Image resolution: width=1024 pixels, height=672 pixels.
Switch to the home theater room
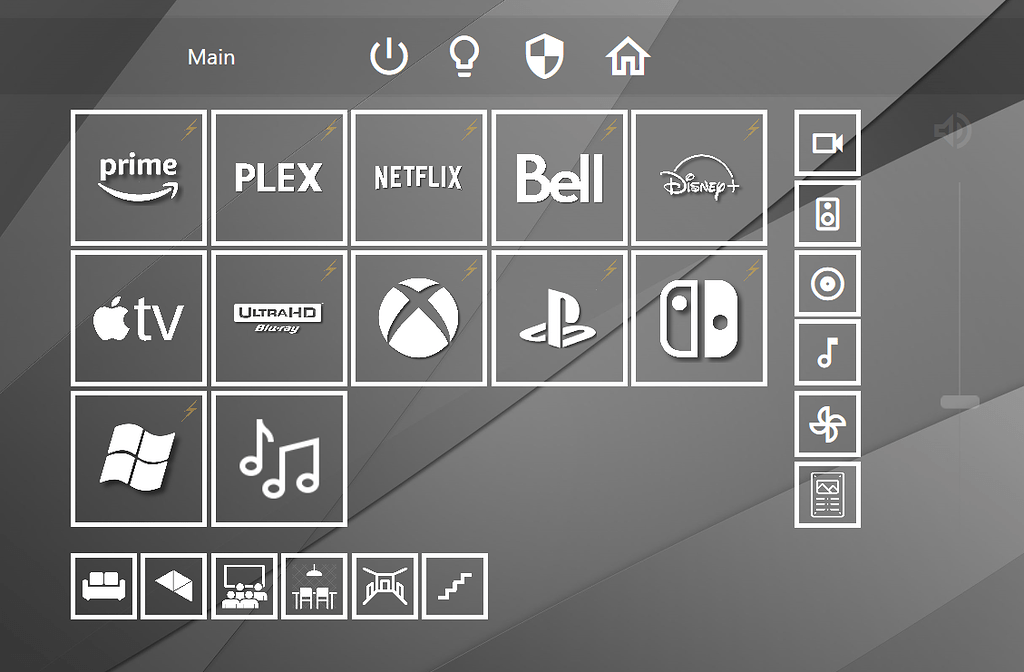click(x=243, y=586)
